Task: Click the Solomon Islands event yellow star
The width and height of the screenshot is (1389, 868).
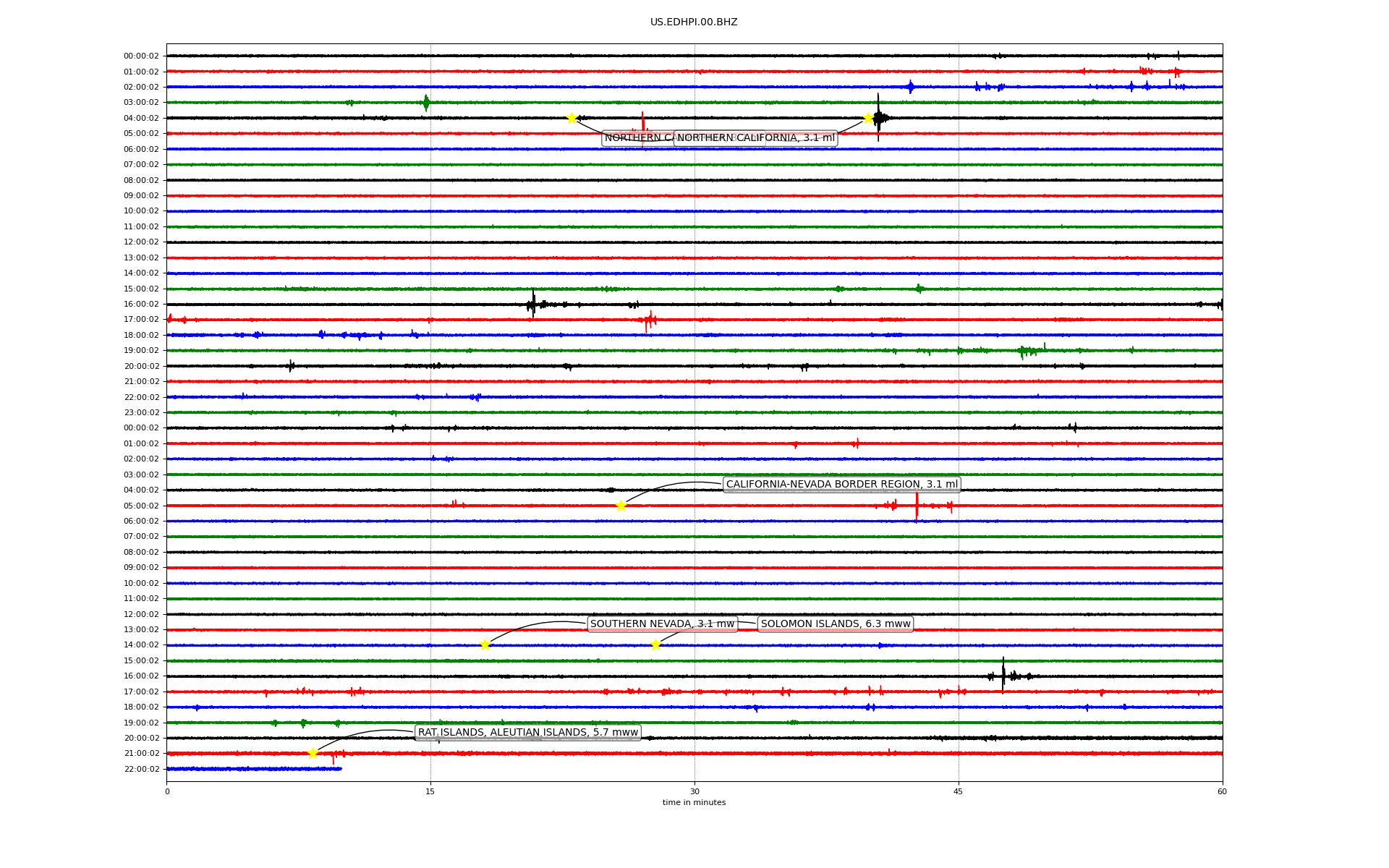Action: click(x=655, y=644)
